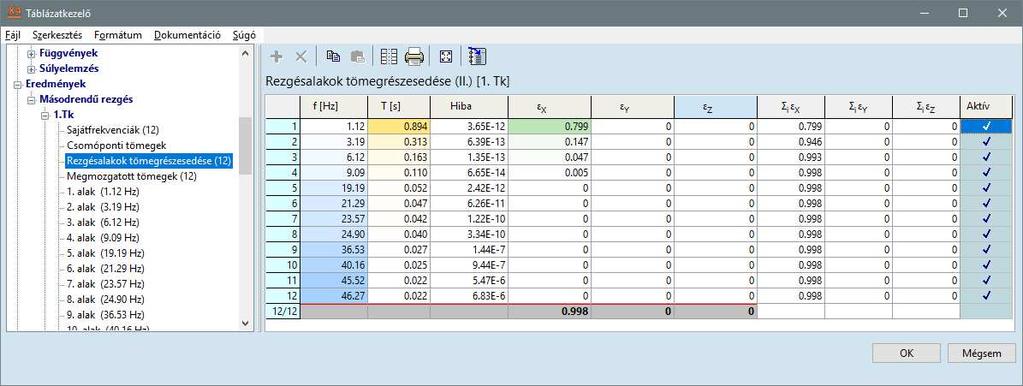1023x386 pixels.
Task: Click the fit-to-window arrows icon
Action: point(446,57)
